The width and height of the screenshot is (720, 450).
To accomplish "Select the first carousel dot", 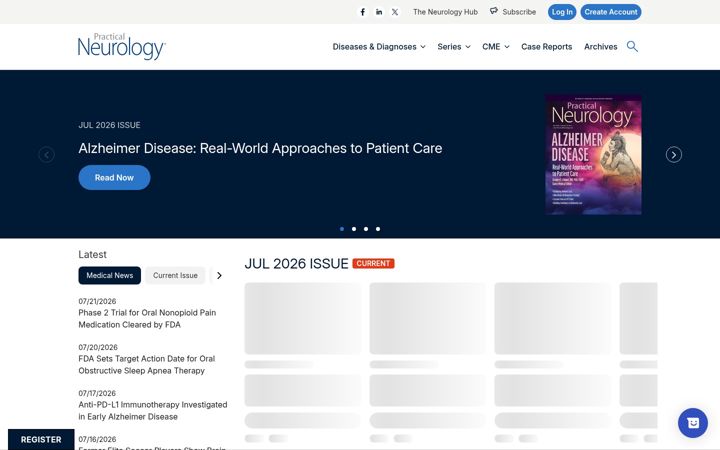I will 342,229.
